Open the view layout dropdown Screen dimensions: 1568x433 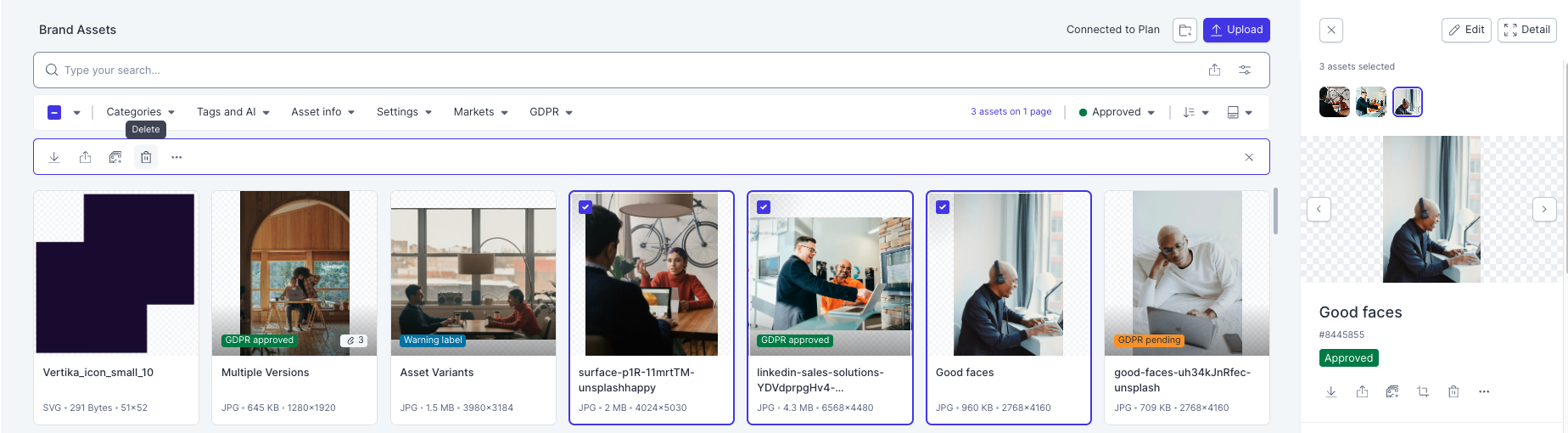point(1240,112)
